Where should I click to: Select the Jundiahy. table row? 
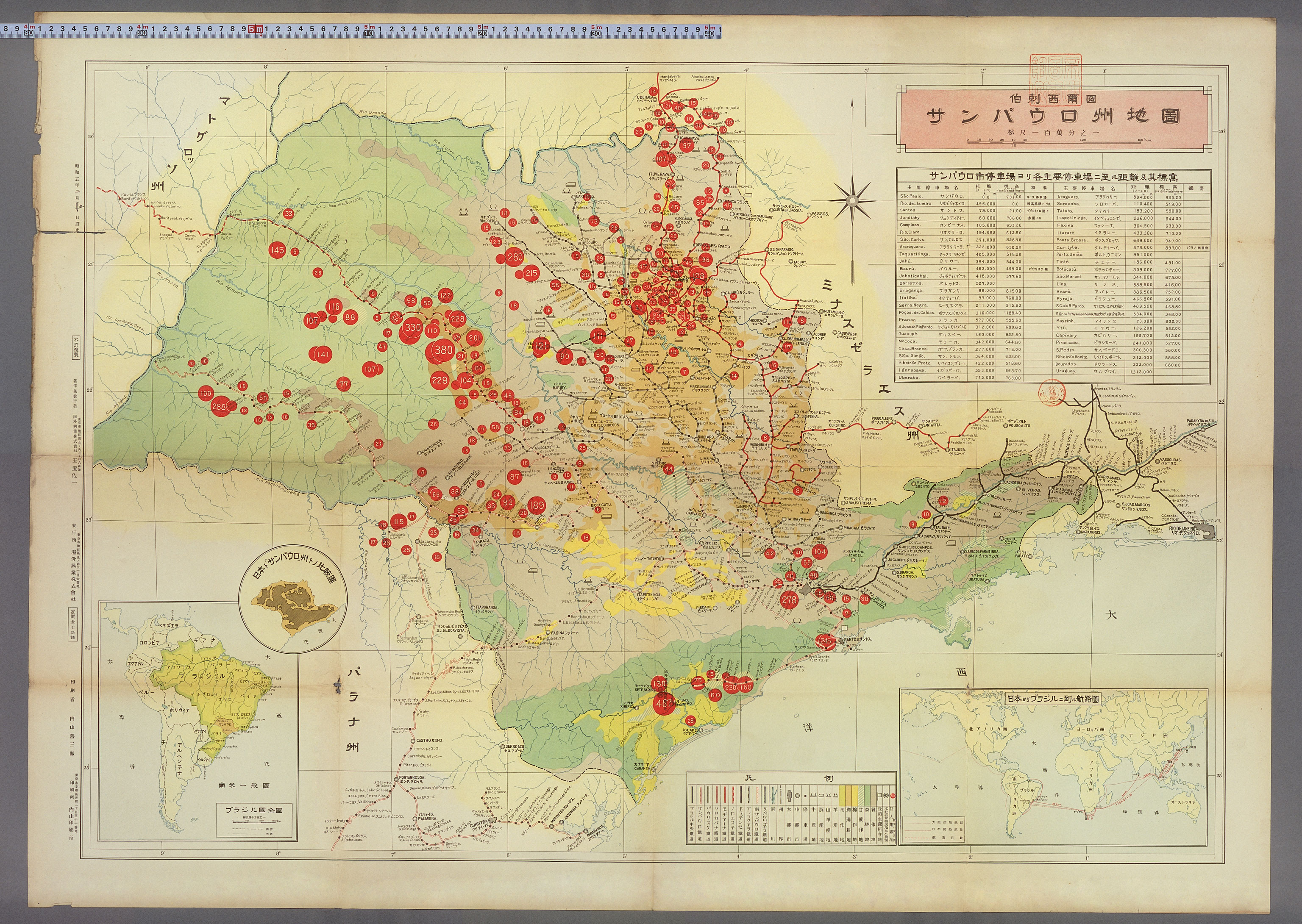pyautogui.click(x=974, y=218)
